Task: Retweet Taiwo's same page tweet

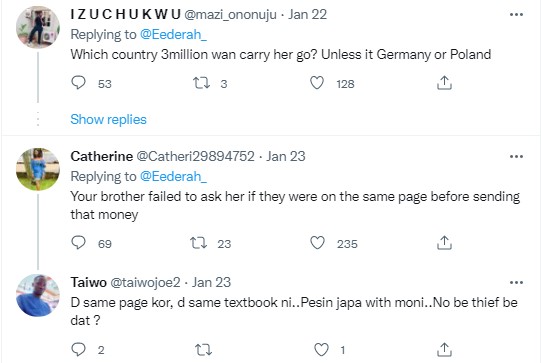Action: (204, 350)
